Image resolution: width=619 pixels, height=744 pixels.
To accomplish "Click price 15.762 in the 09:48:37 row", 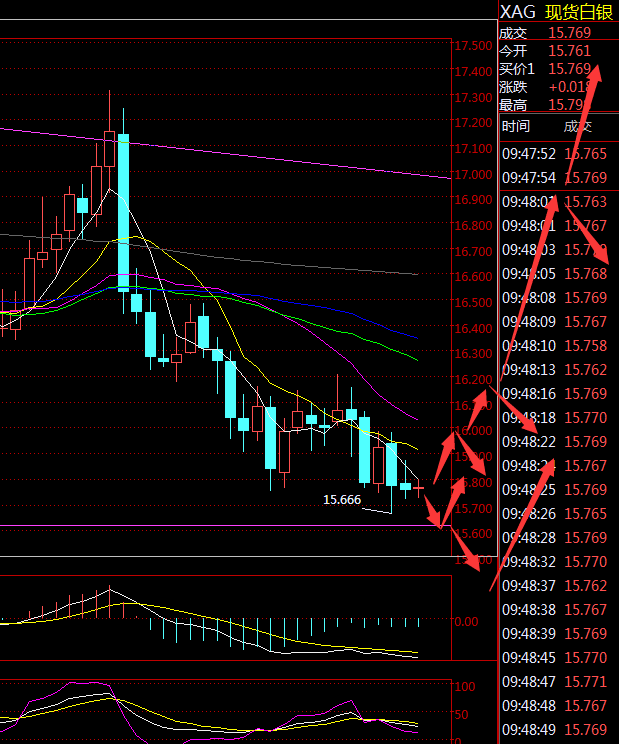I will click(586, 586).
